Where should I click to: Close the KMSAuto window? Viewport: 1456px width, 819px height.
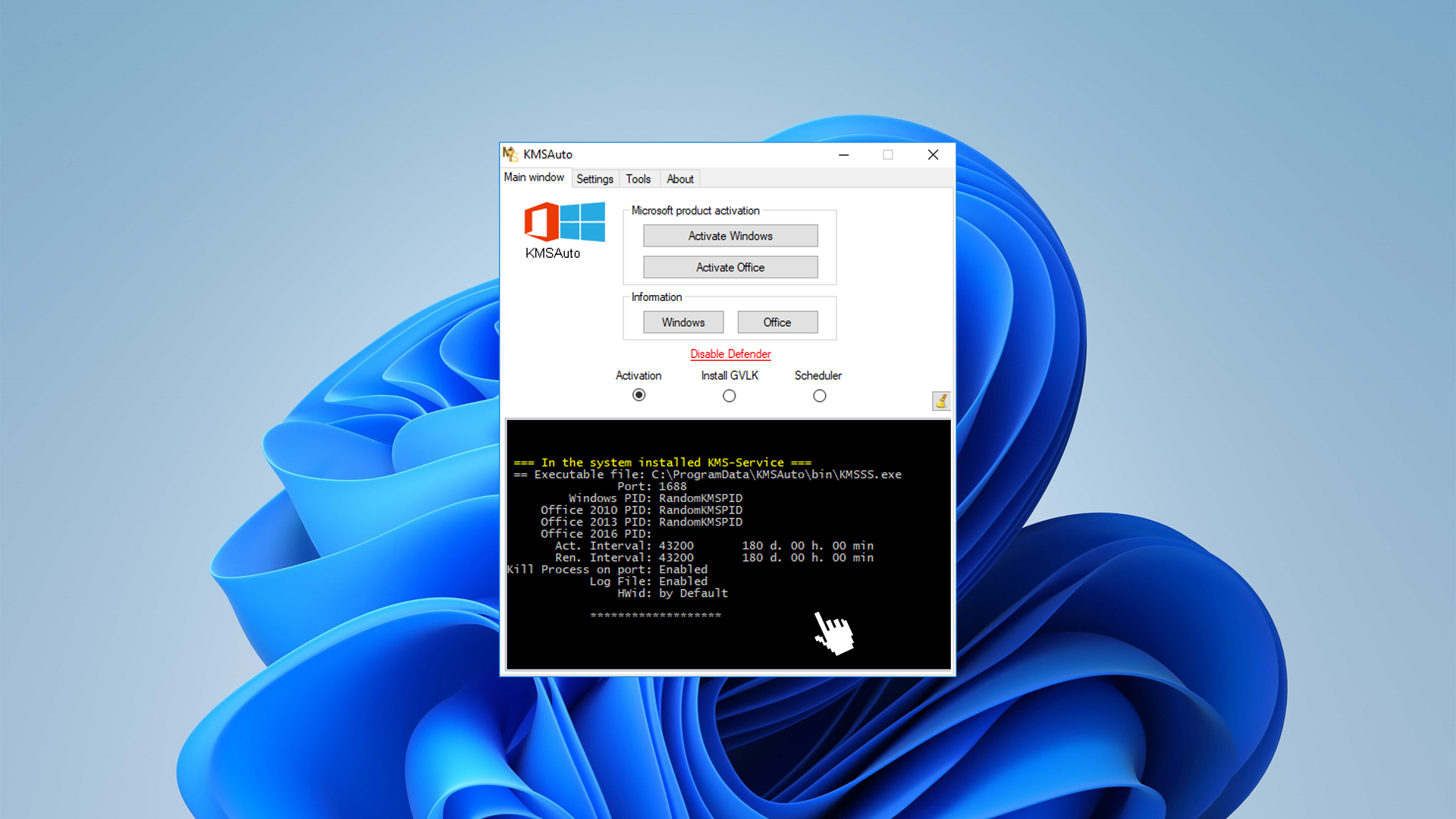[x=933, y=155]
